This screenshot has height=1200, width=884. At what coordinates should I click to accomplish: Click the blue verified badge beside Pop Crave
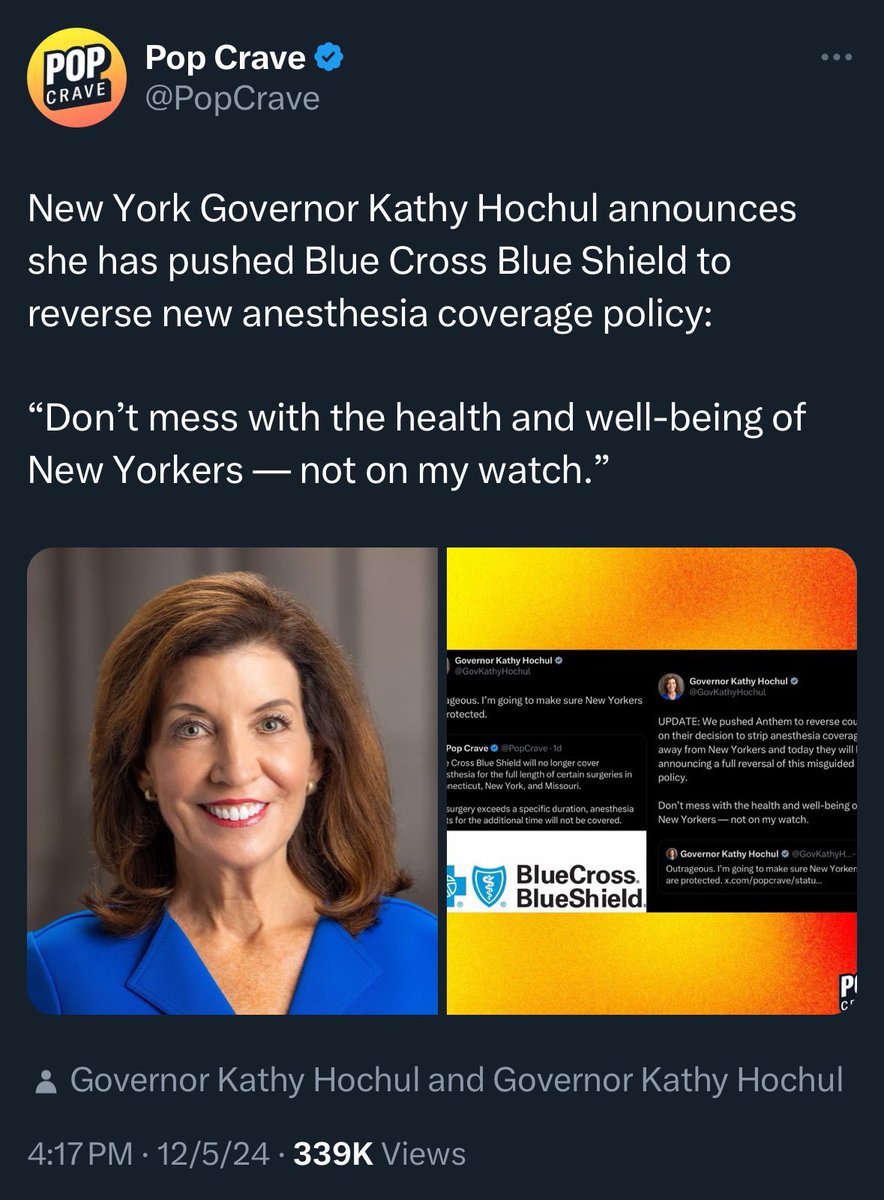330,59
